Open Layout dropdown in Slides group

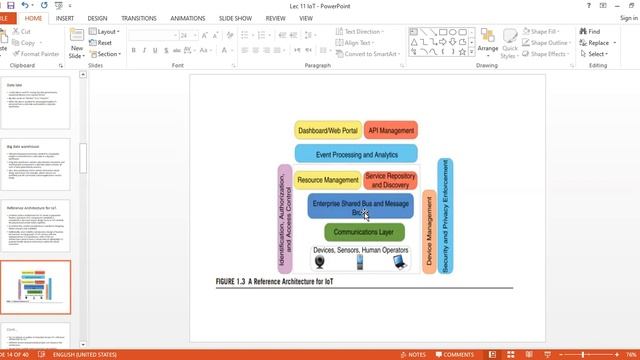pyautogui.click(x=104, y=31)
